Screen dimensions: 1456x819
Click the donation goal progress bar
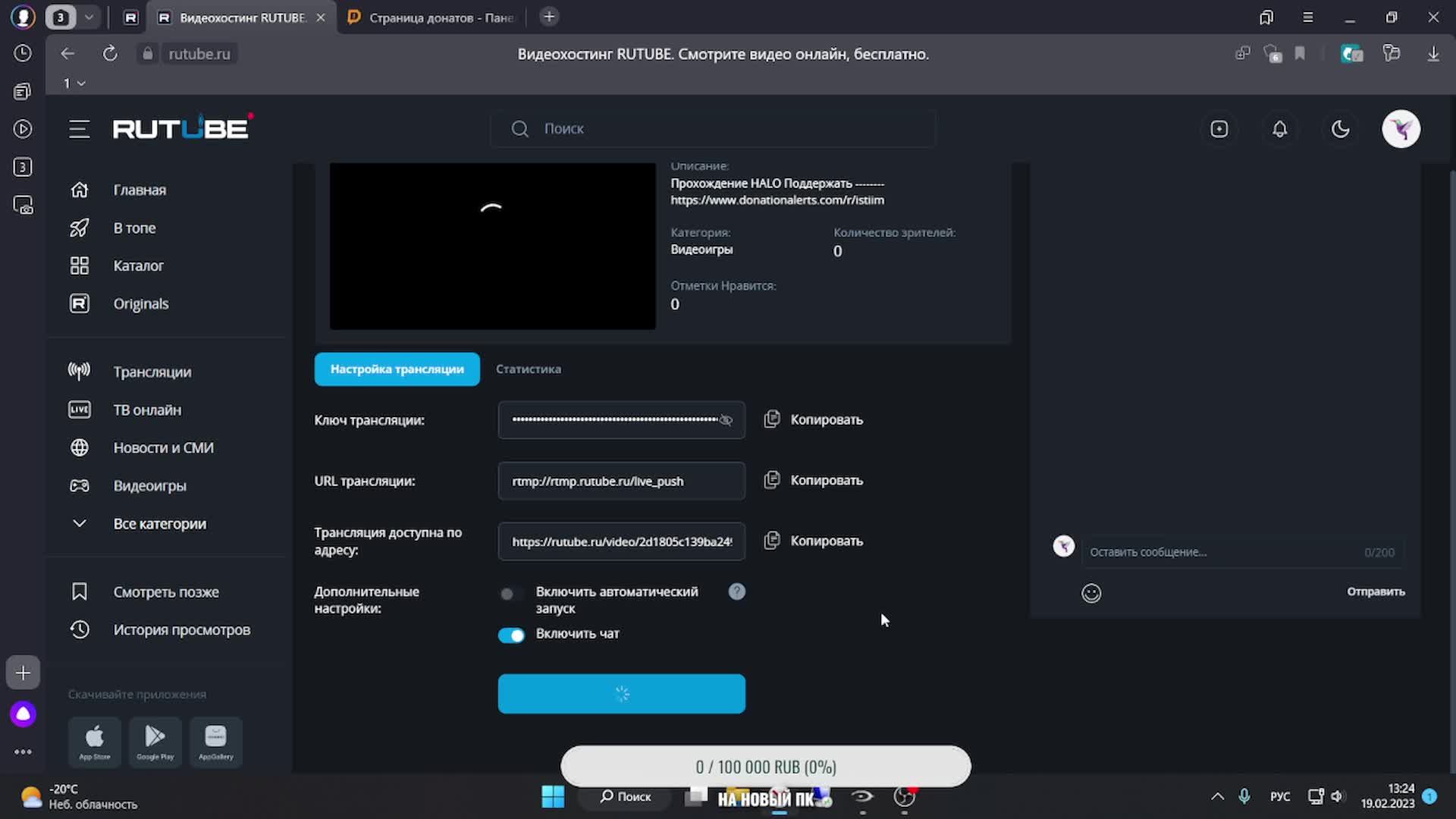[765, 767]
